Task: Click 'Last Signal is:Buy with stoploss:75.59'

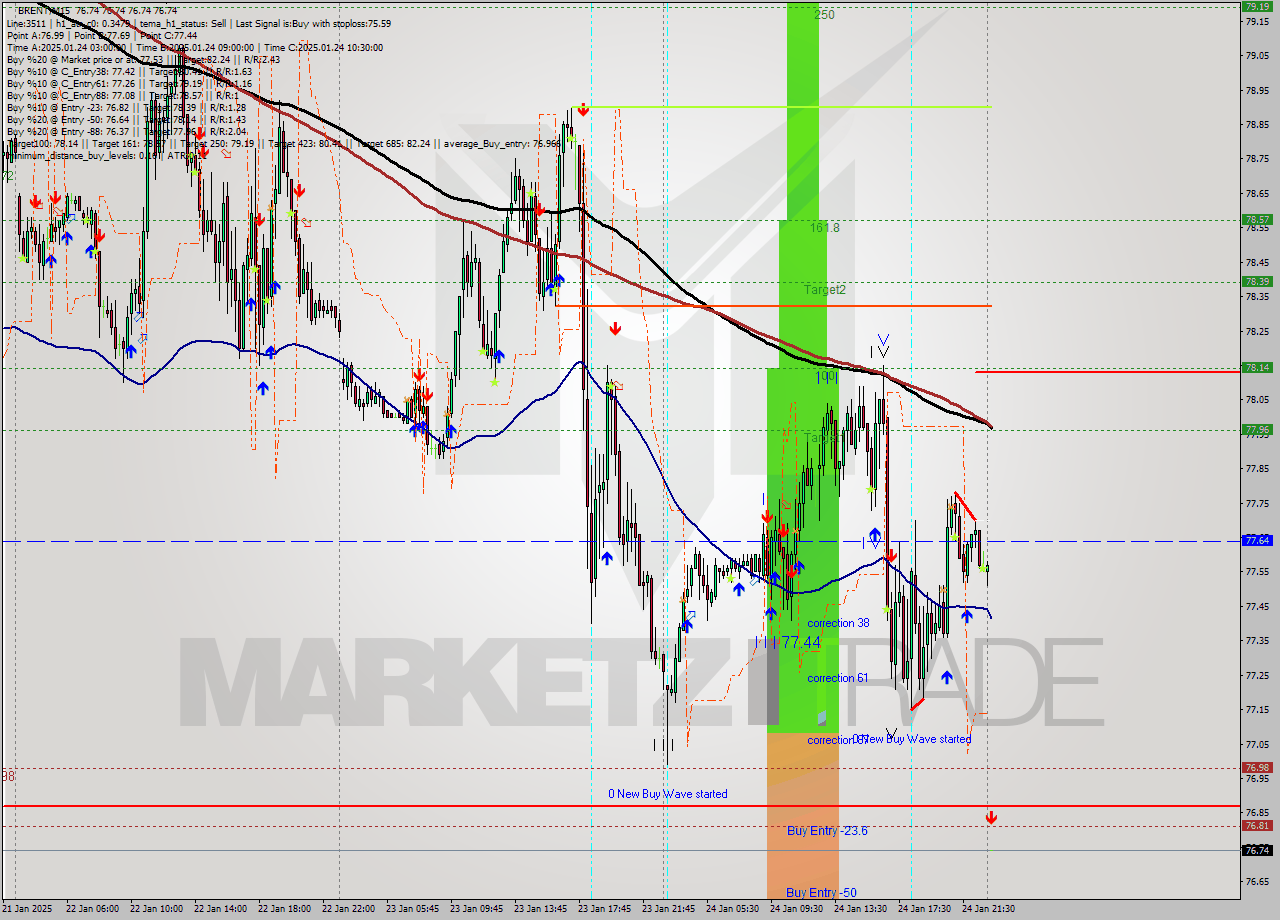Action: click(311, 23)
